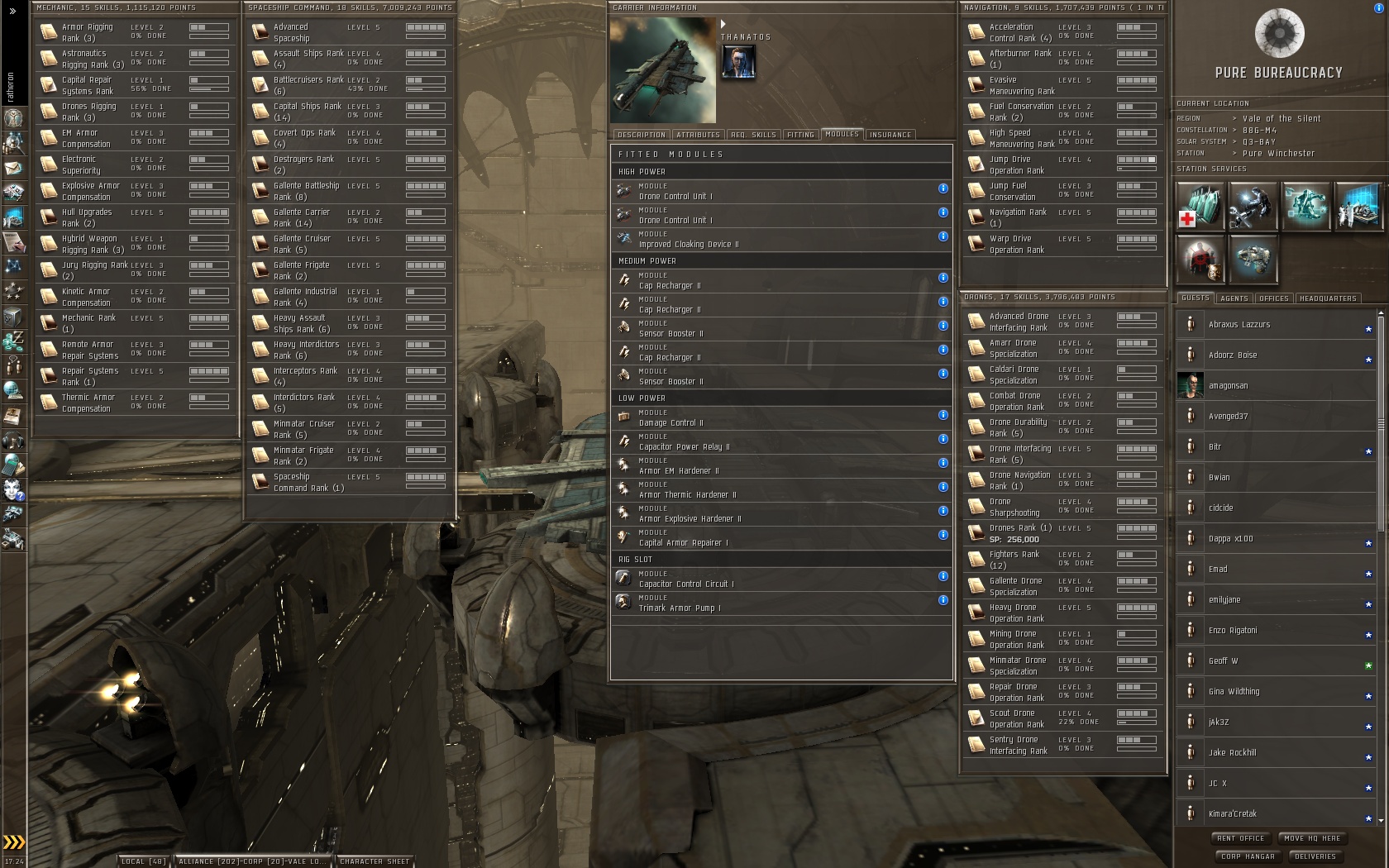Viewport: 1389px width, 868px height.
Task: Select the Jump Drive Operation skill row
Action: tap(1062, 165)
